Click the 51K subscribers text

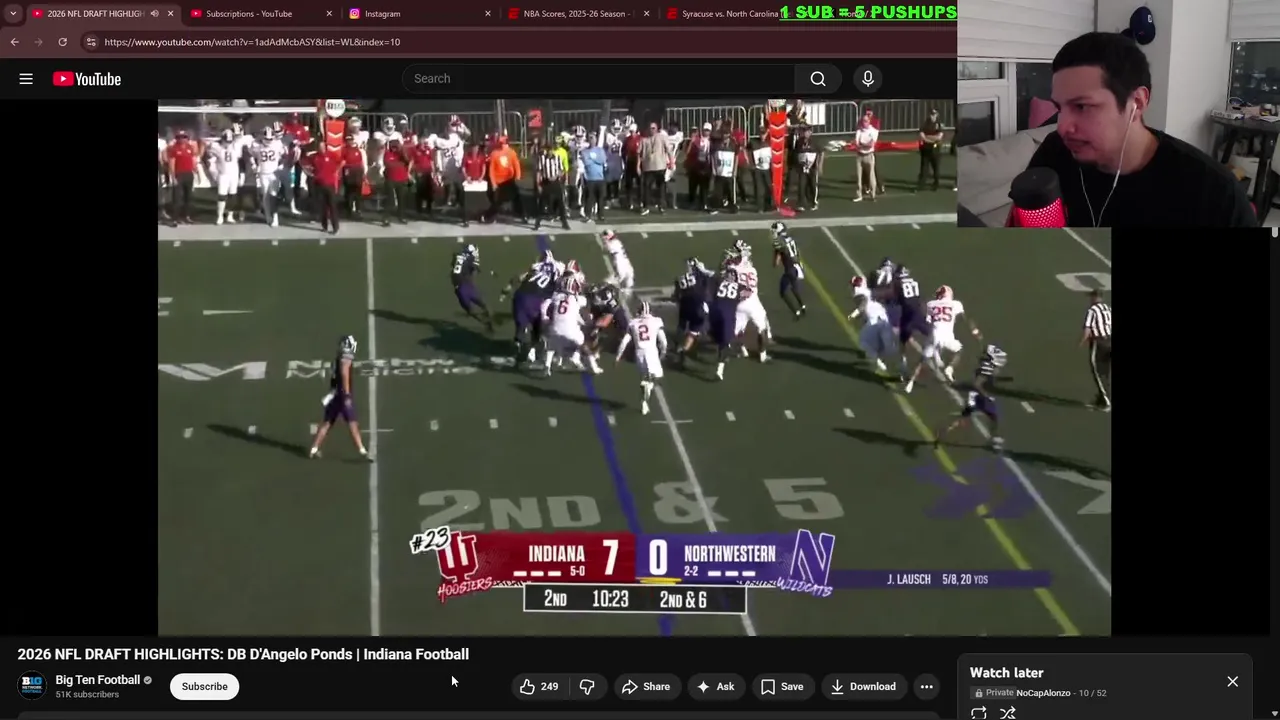pos(87,695)
